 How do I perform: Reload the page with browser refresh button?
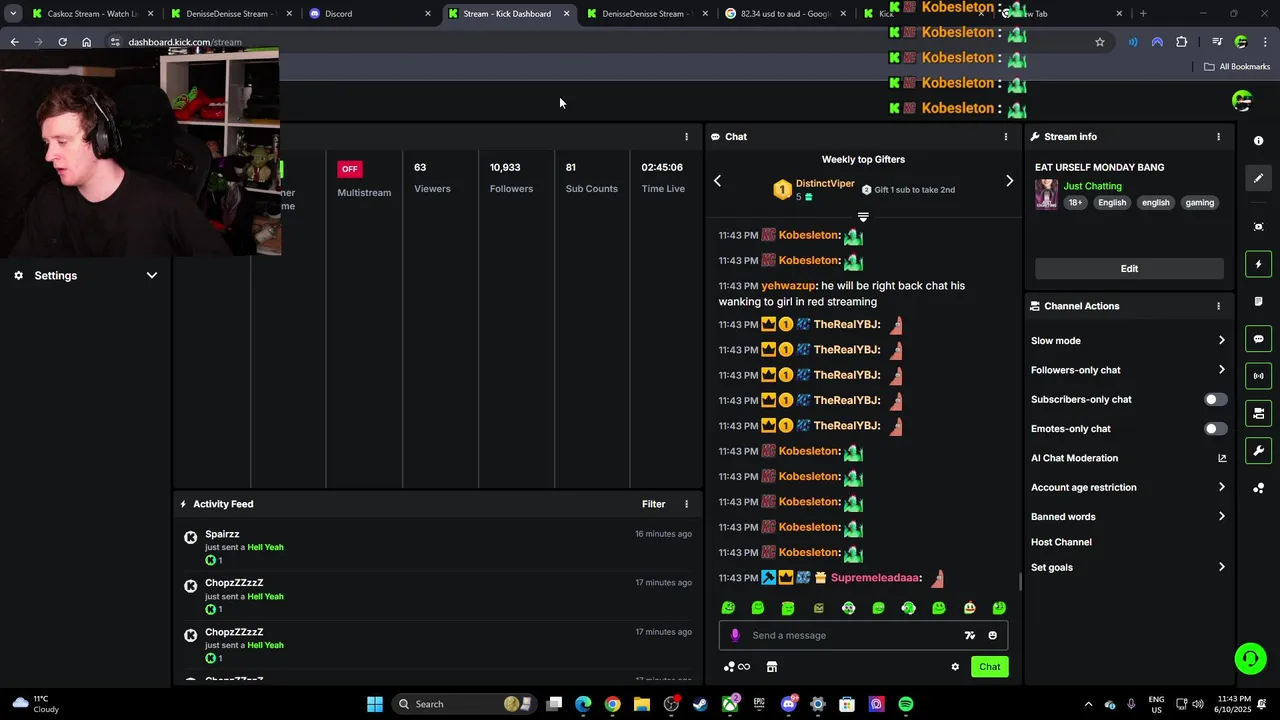pos(62,42)
